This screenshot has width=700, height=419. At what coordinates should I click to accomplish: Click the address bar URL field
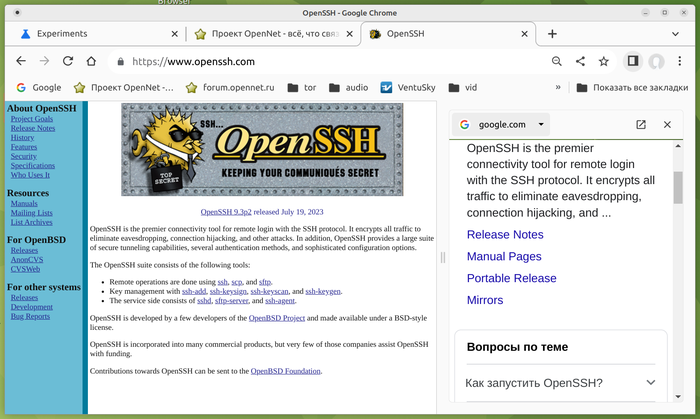[x=330, y=61]
